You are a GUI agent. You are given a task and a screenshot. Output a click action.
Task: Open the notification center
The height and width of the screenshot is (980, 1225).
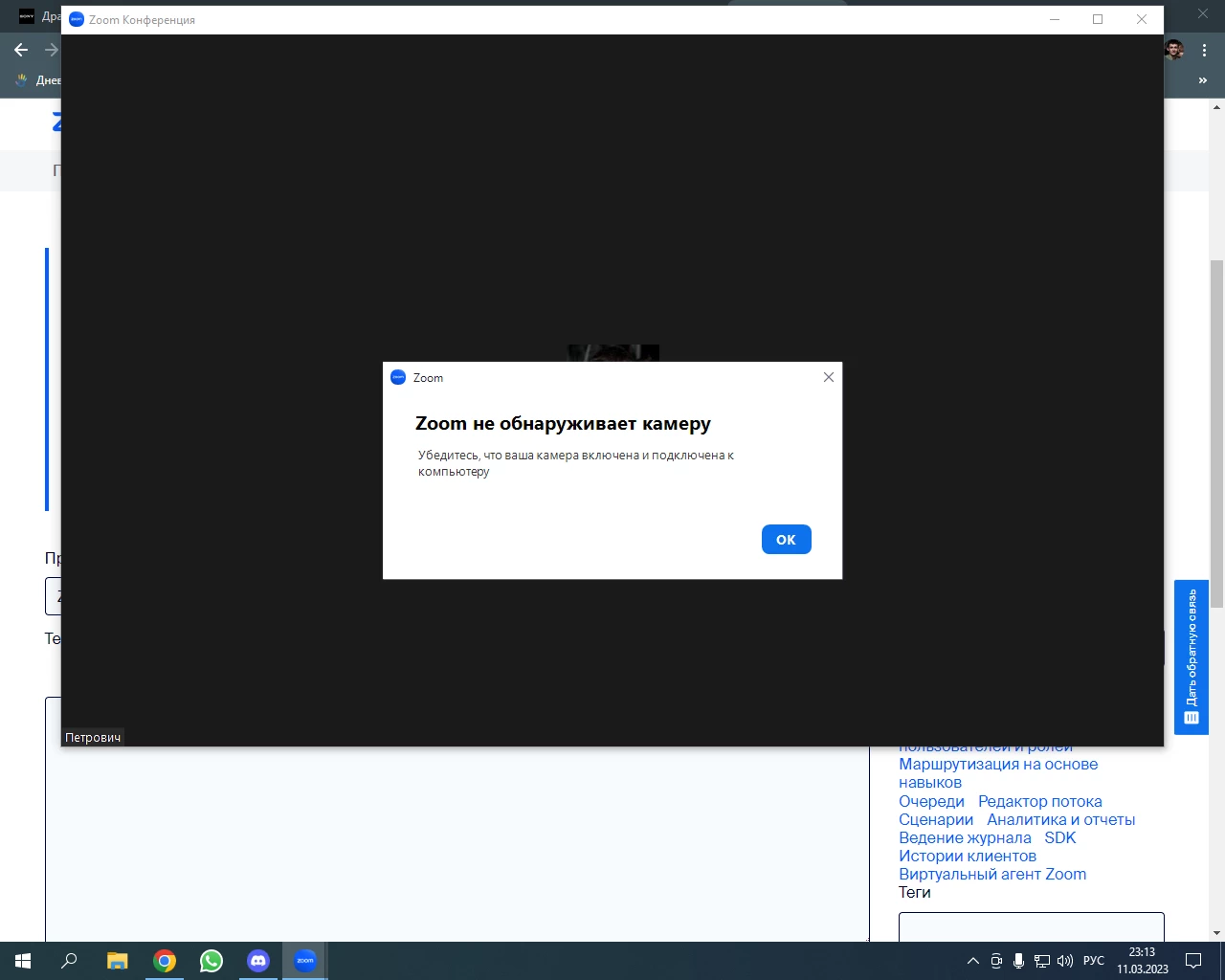pos(1193,961)
